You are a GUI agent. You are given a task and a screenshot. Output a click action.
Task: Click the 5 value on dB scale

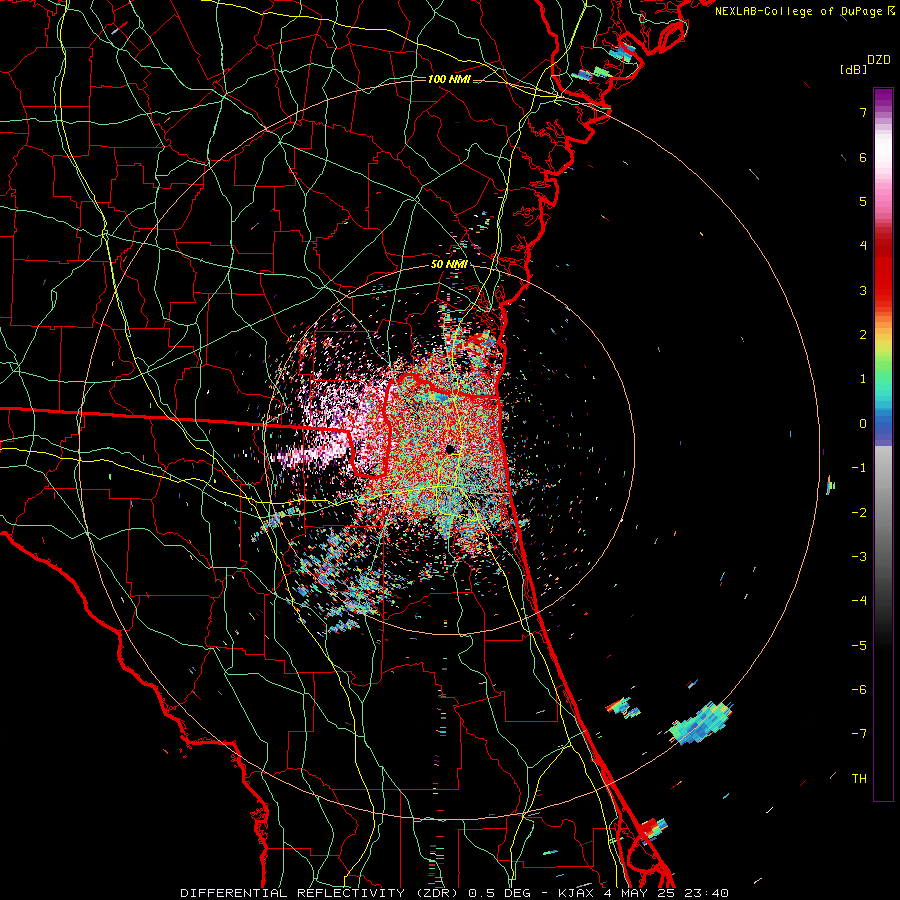(x=863, y=201)
